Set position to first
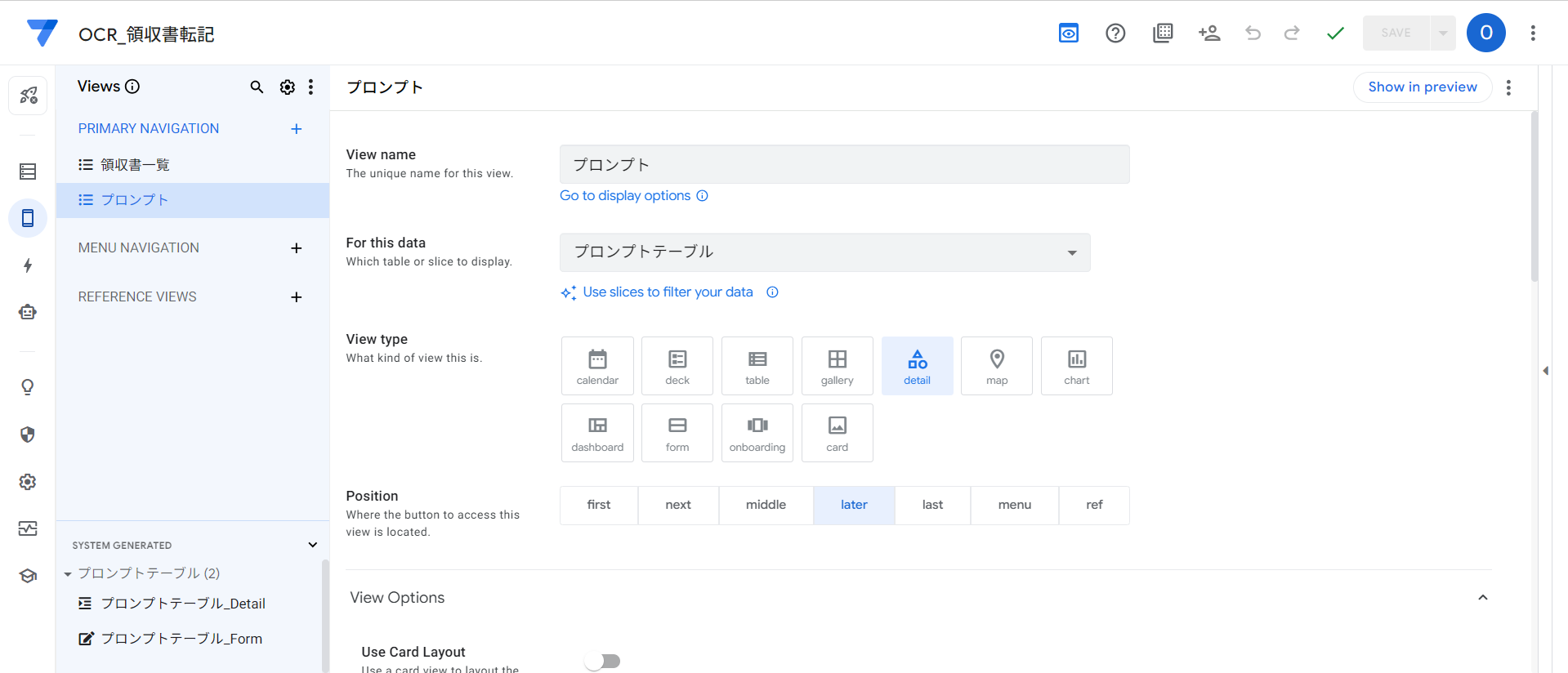Image resolution: width=1568 pixels, height=673 pixels. point(599,505)
